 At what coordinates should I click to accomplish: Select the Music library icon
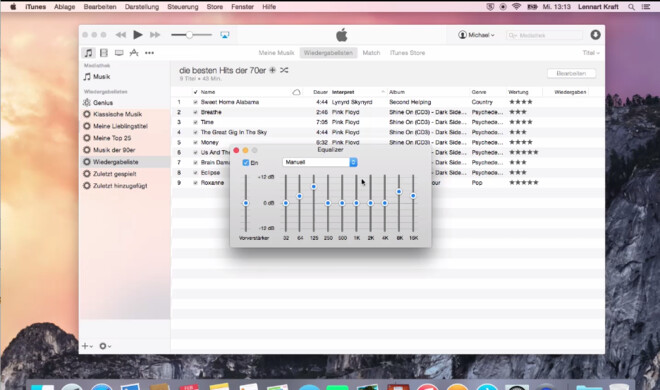click(x=88, y=53)
